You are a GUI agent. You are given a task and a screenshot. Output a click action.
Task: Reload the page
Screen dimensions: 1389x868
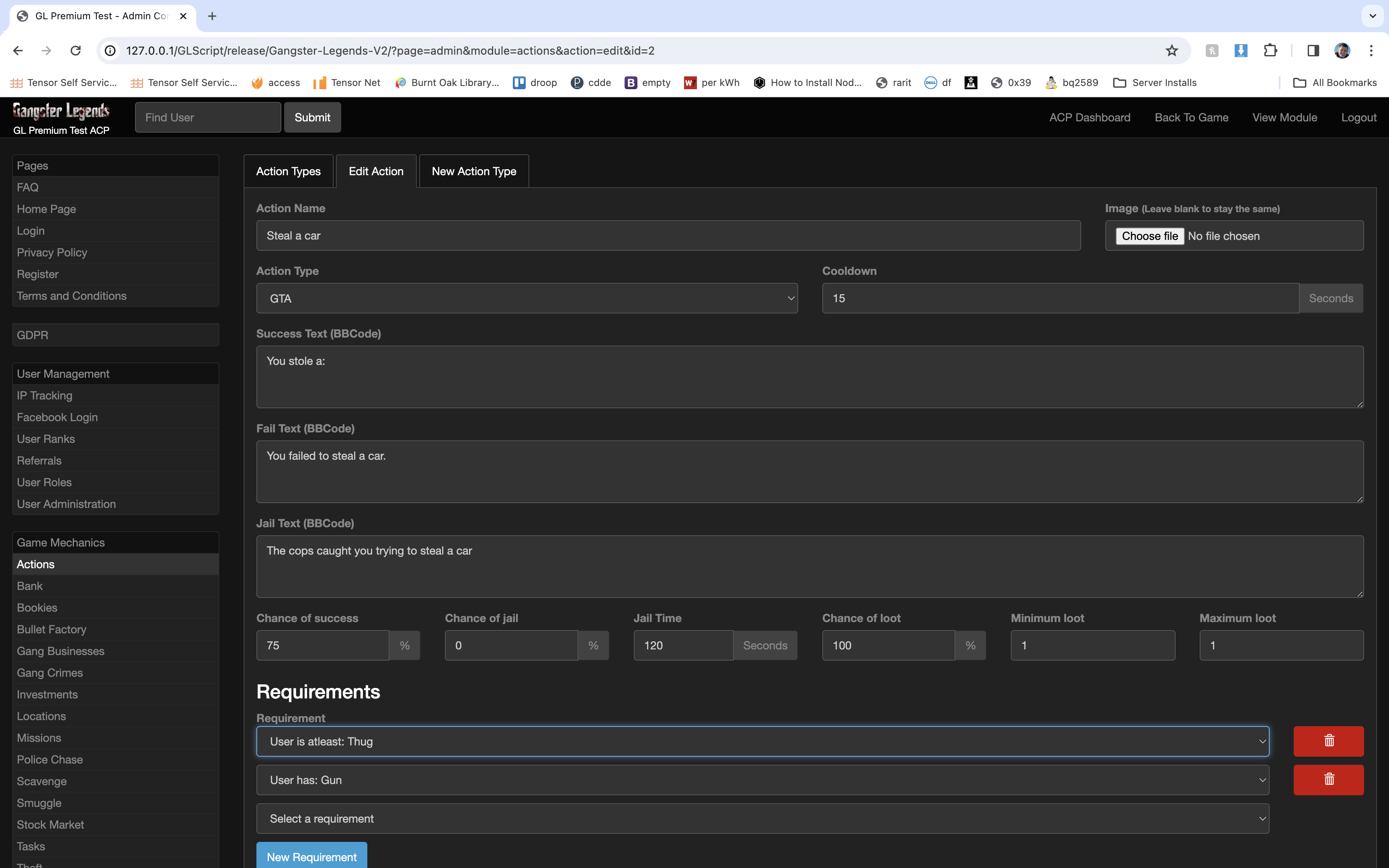75,51
